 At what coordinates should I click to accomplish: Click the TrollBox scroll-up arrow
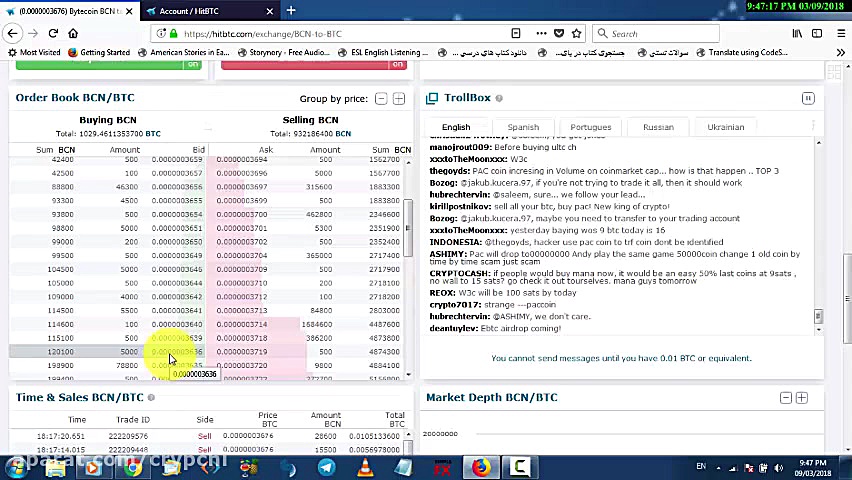(818, 143)
